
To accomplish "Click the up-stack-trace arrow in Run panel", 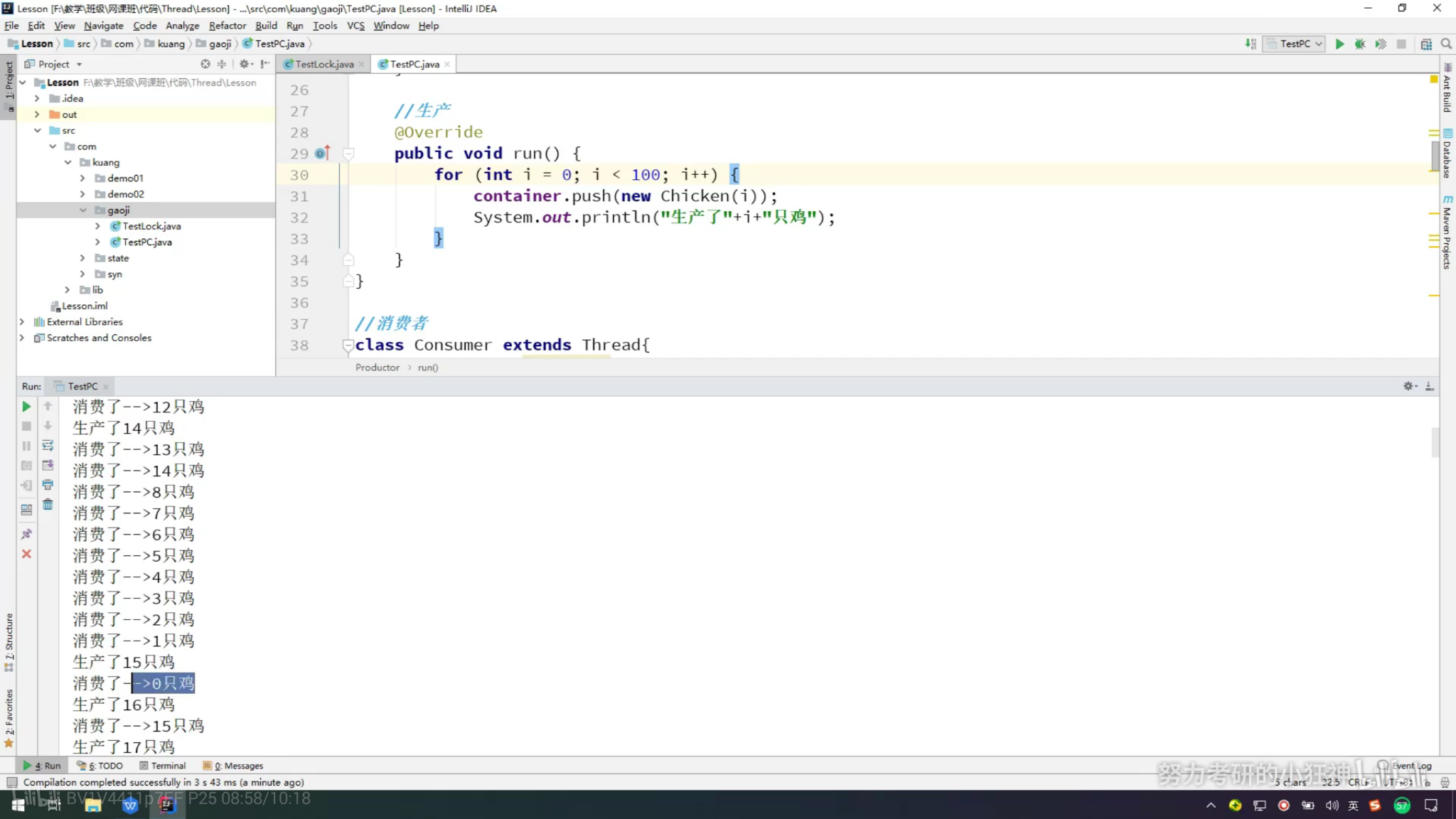I will coord(48,406).
